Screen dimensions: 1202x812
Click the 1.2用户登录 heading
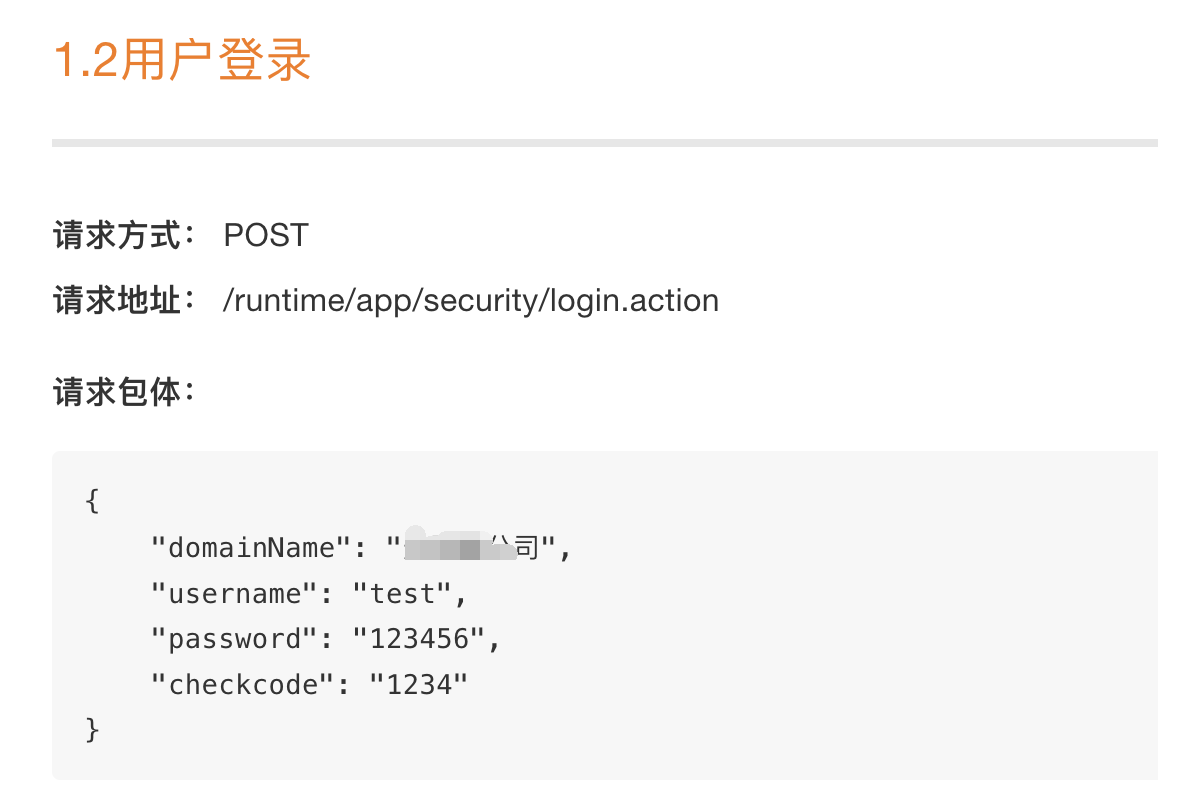click(x=182, y=60)
